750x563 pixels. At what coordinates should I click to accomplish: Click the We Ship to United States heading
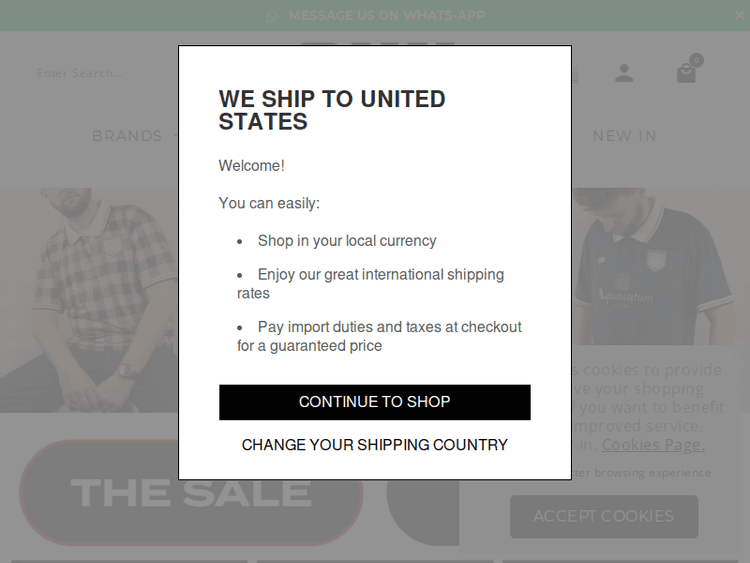[332, 110]
